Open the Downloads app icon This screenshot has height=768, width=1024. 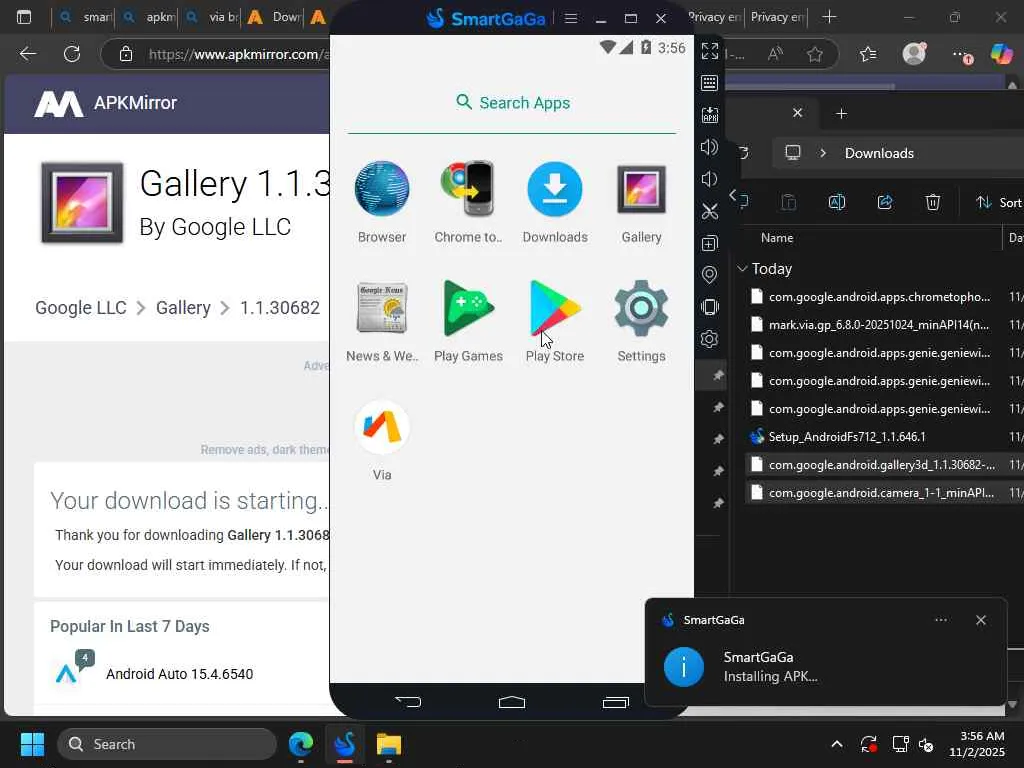click(x=554, y=189)
